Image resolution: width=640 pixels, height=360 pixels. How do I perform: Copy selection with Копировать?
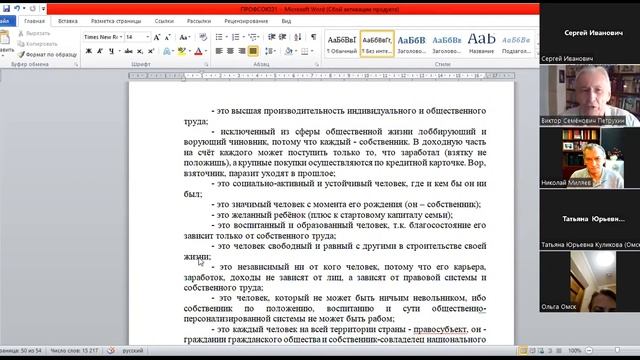pyautogui.click(x=38, y=44)
